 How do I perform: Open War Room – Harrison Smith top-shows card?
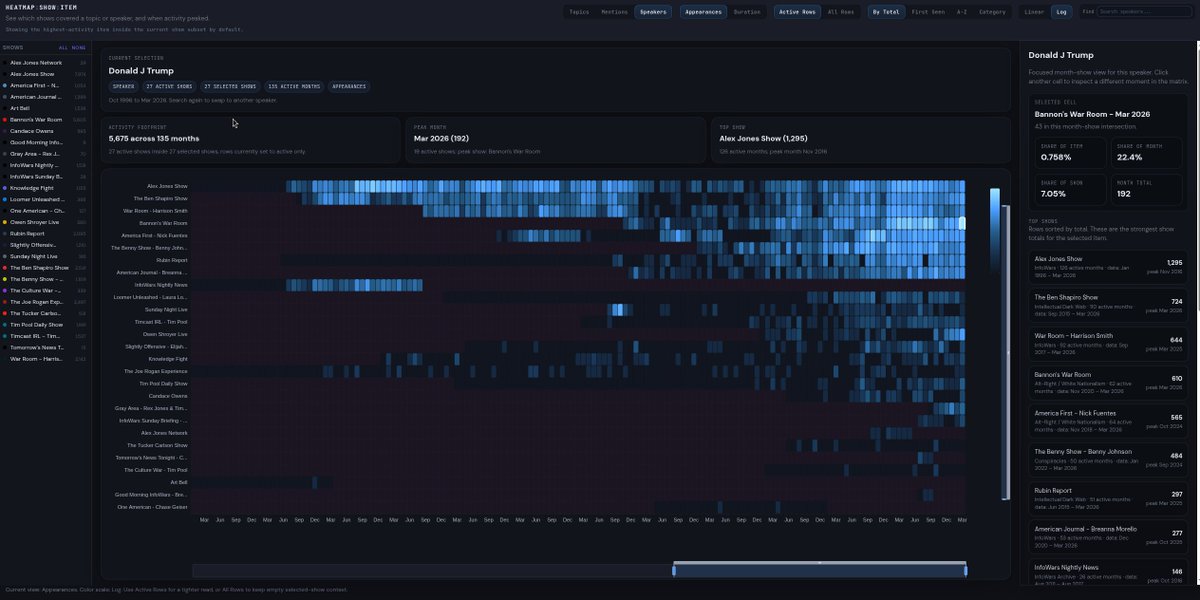[x=1109, y=342]
